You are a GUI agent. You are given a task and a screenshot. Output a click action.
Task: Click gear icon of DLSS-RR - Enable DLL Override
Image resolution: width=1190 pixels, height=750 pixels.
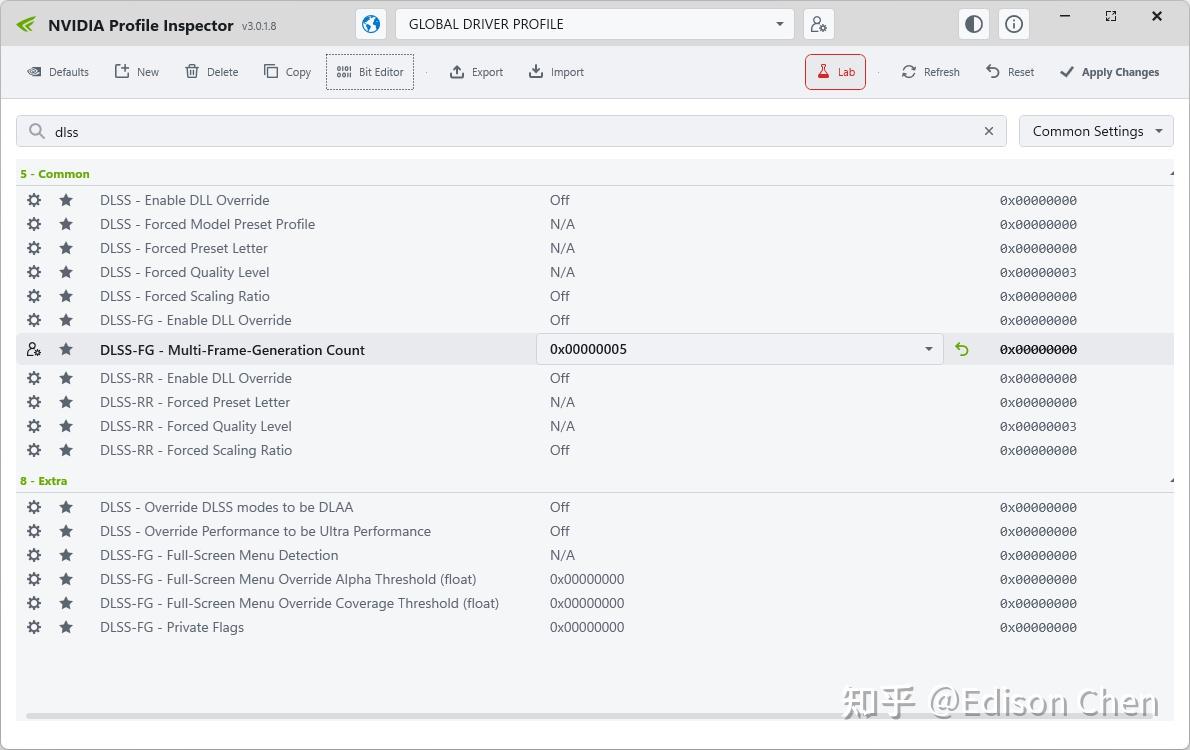click(x=34, y=378)
